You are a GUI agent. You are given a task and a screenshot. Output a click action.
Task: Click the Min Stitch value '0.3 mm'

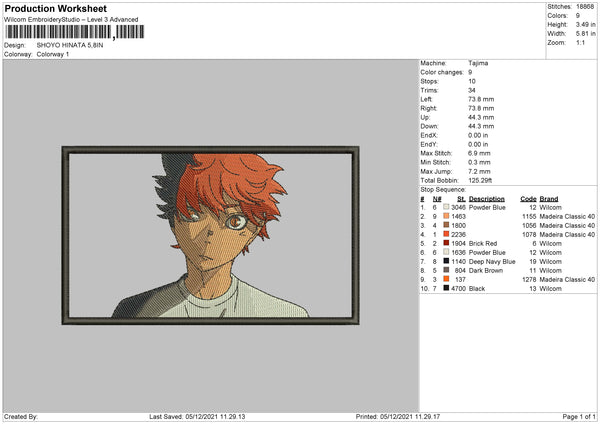(479, 162)
